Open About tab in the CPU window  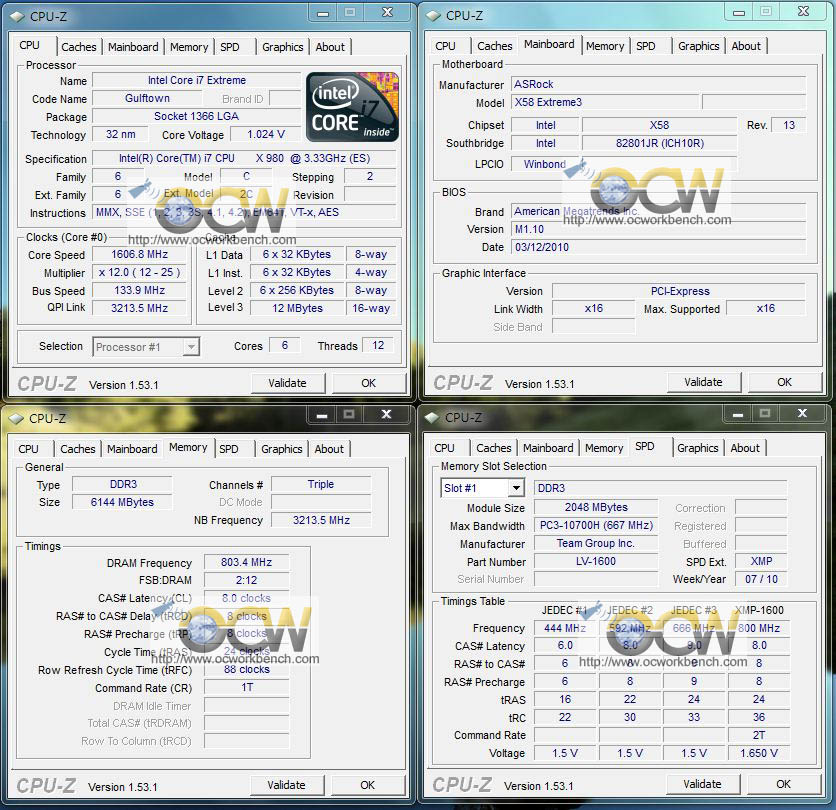(x=330, y=47)
